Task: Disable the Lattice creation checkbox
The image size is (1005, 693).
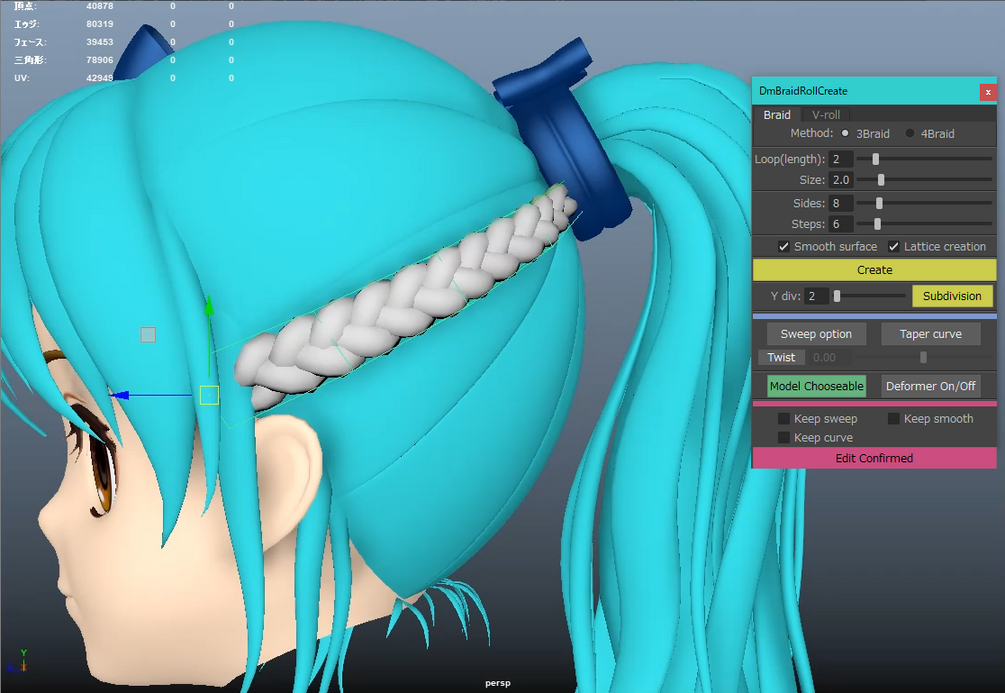Action: pos(893,246)
